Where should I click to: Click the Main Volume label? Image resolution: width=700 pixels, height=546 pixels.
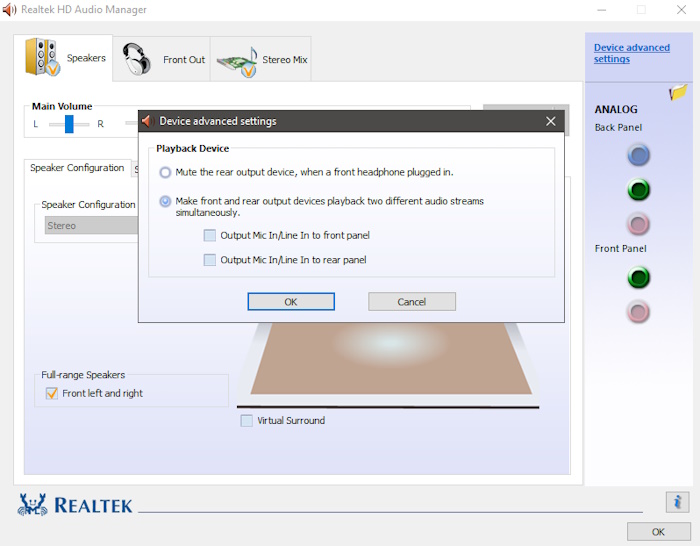click(62, 106)
